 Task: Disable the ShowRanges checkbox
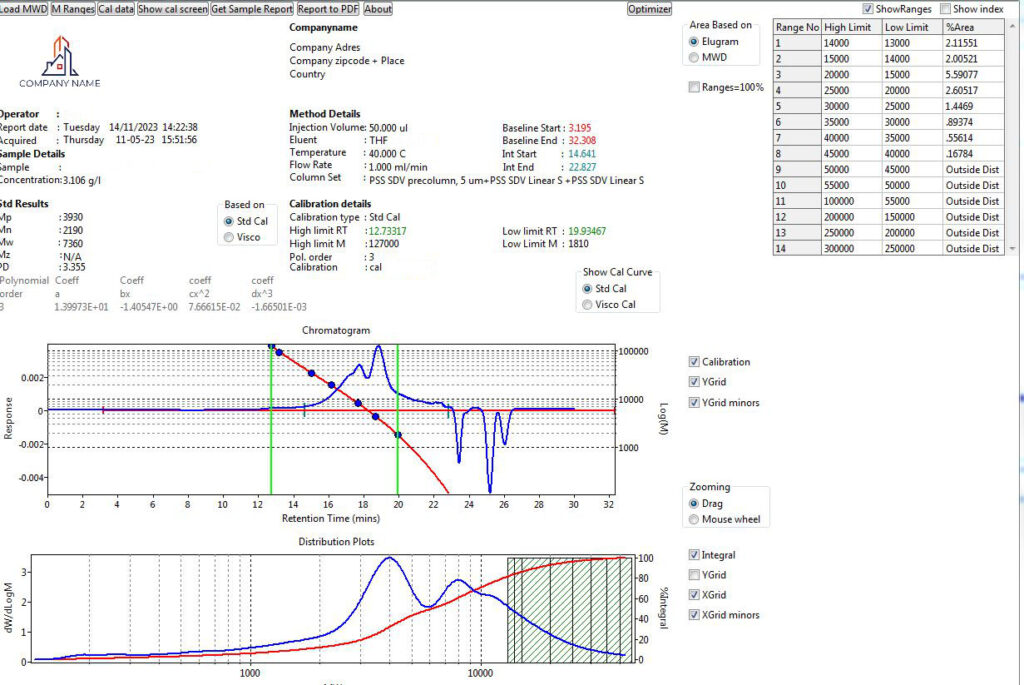868,9
